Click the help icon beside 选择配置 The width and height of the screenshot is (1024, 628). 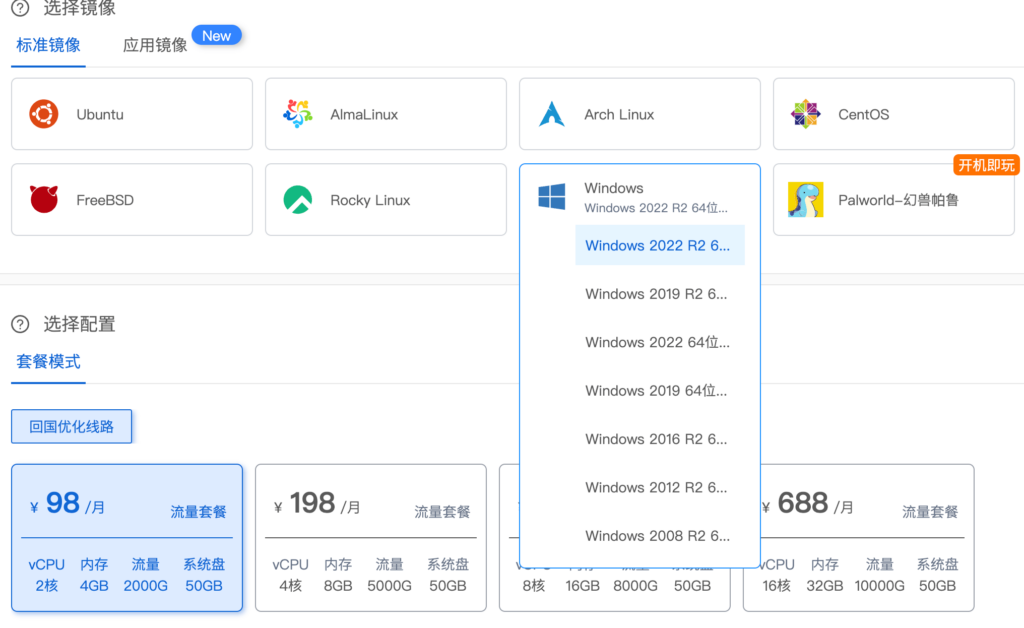coord(20,324)
